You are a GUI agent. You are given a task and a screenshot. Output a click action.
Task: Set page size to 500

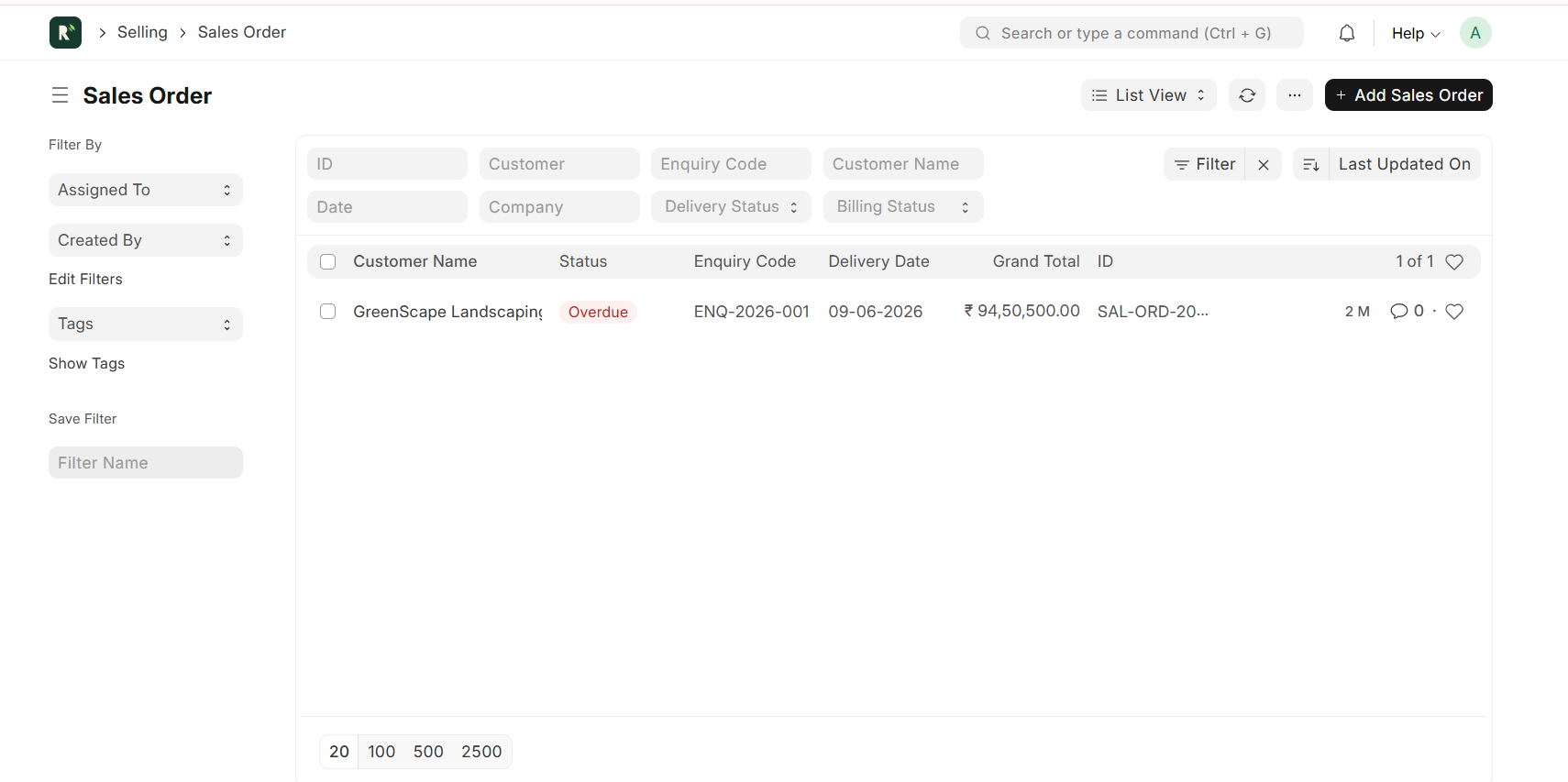[x=428, y=752]
